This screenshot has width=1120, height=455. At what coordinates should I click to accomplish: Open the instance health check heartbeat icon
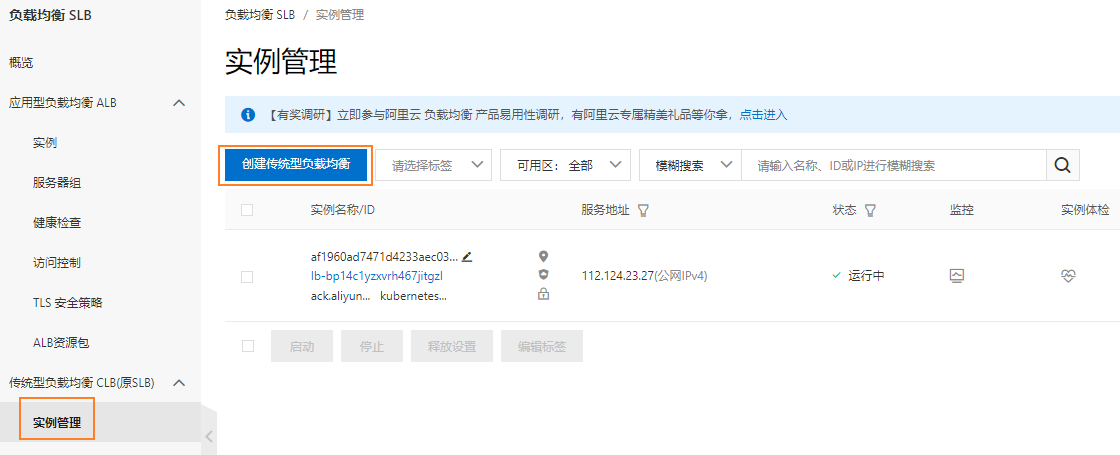[x=1069, y=276]
